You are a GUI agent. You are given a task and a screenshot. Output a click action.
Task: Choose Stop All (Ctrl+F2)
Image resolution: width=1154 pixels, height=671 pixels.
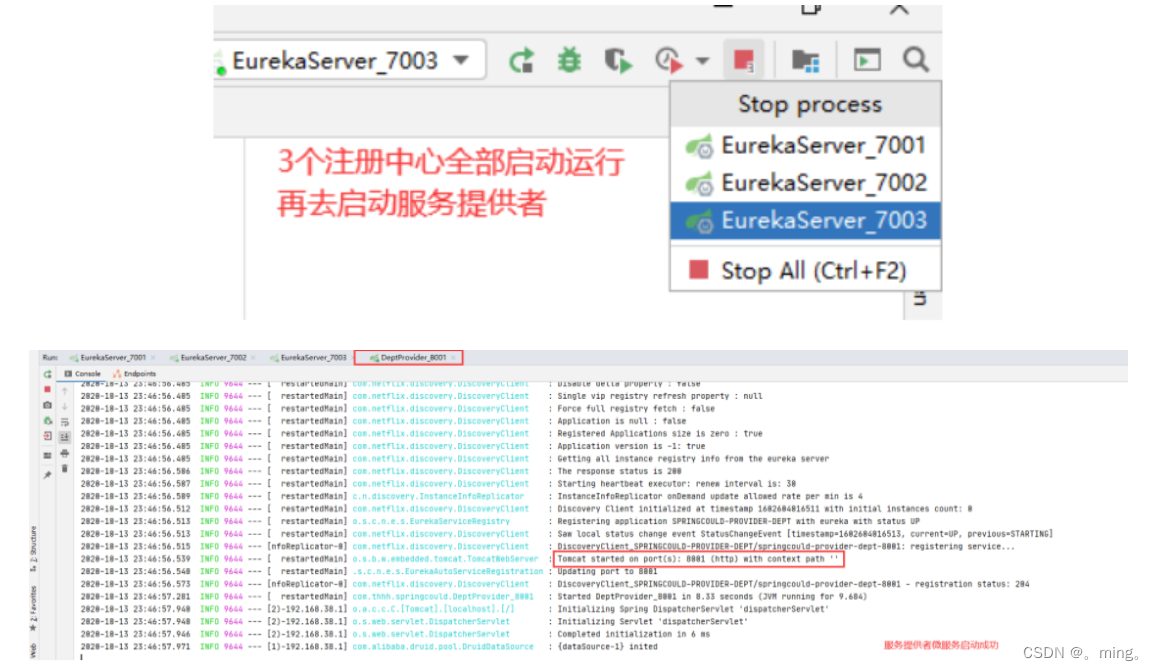point(806,271)
